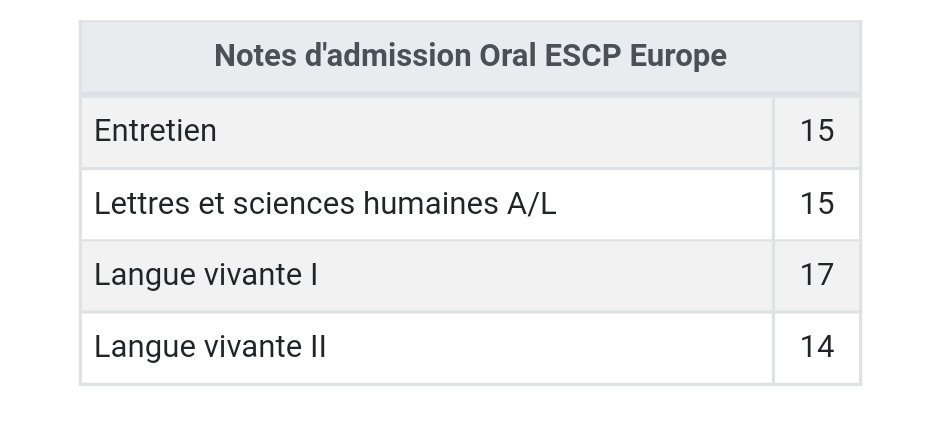Select the Entretien row label
The width and height of the screenshot is (931, 446).
pyautogui.click(x=155, y=131)
